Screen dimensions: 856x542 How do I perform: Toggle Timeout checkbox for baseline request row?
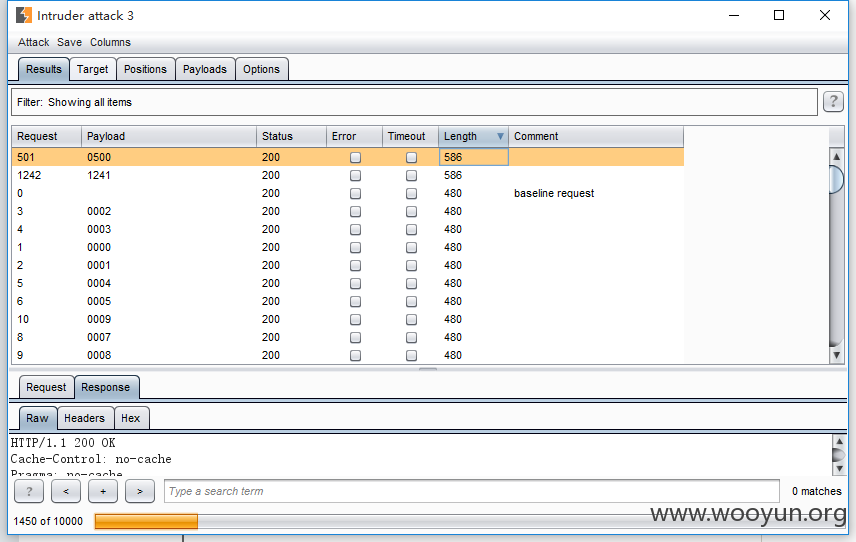pos(412,193)
